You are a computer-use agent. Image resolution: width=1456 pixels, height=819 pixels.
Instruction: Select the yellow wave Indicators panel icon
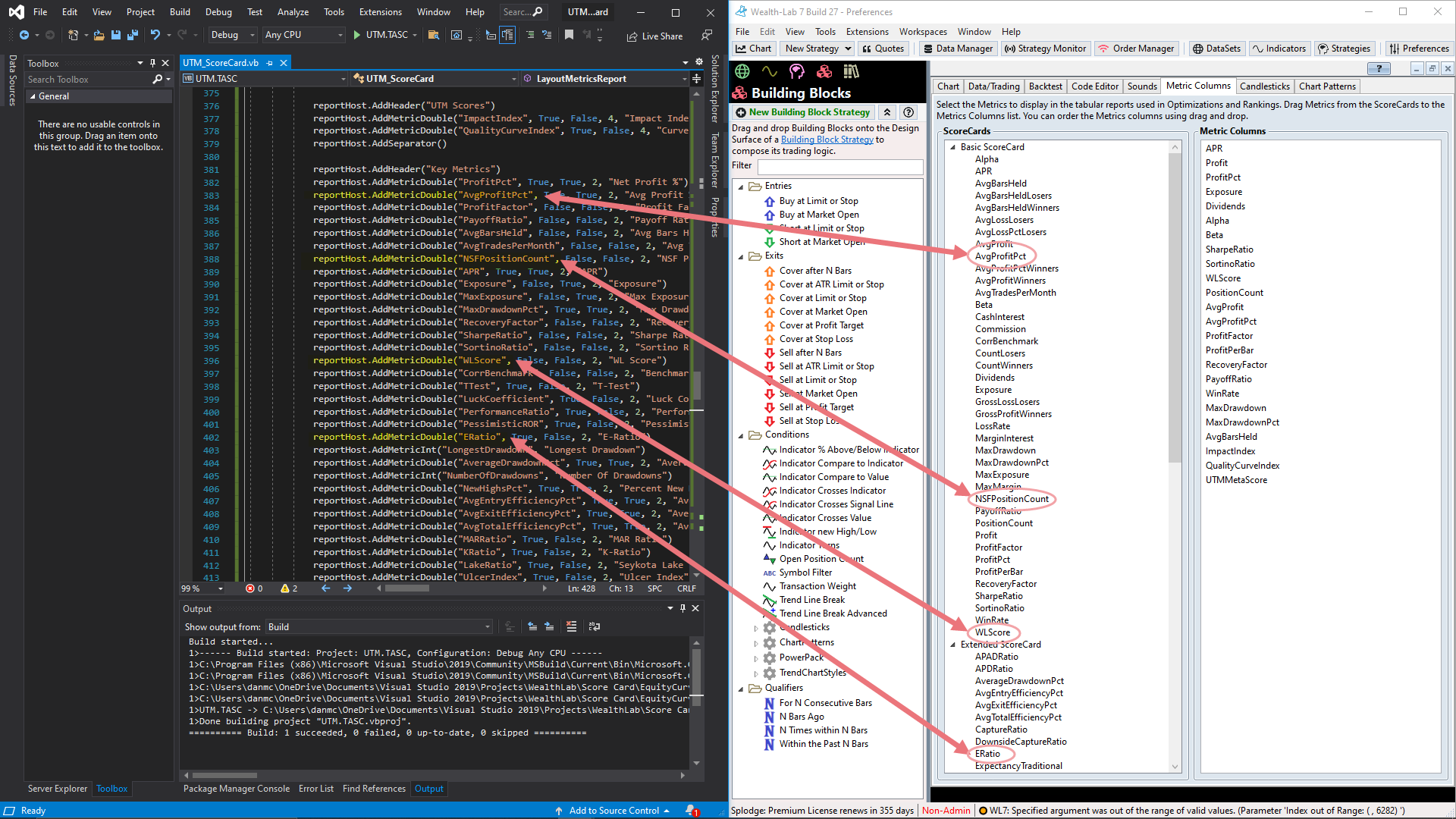click(x=770, y=71)
